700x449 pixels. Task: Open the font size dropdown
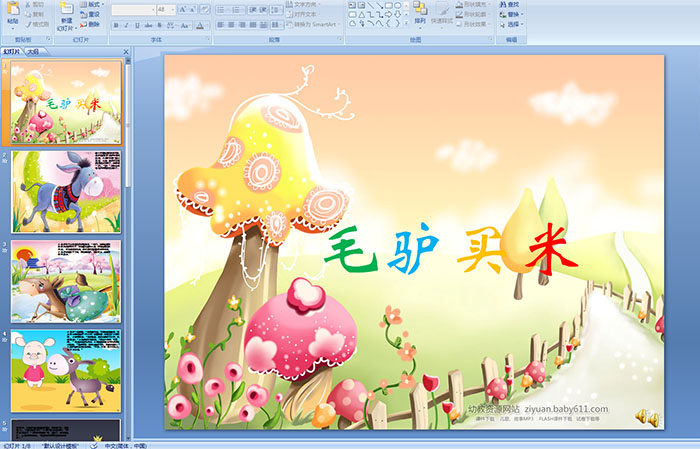[173, 9]
